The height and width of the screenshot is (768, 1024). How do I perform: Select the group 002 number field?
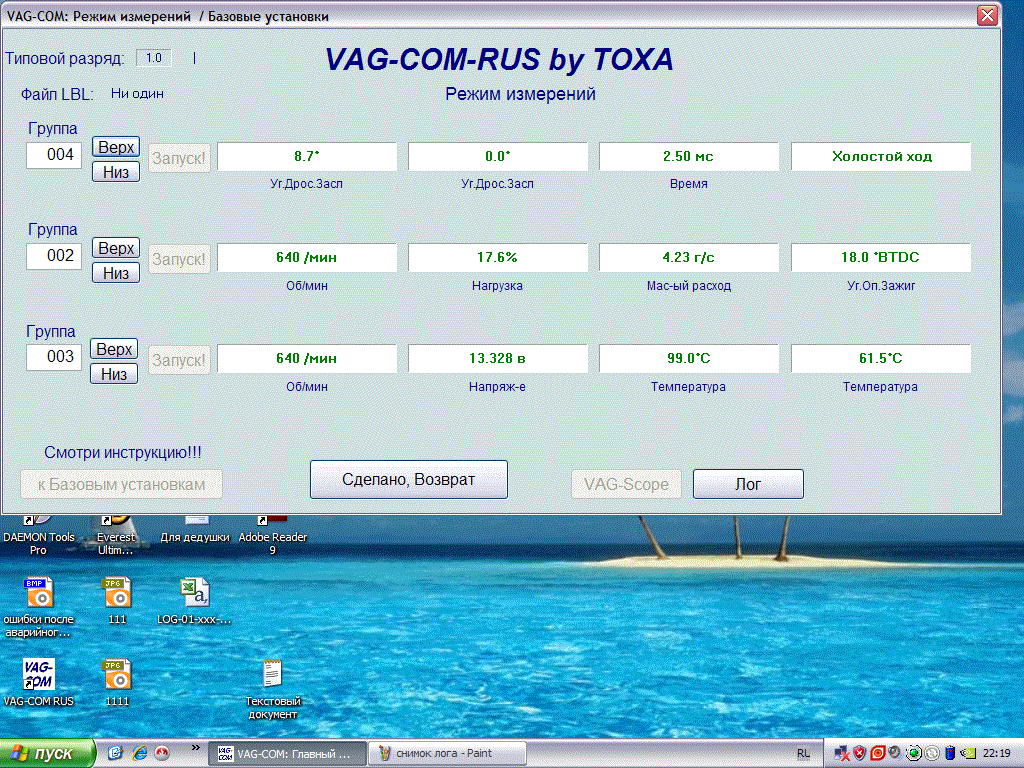pyautogui.click(x=53, y=256)
